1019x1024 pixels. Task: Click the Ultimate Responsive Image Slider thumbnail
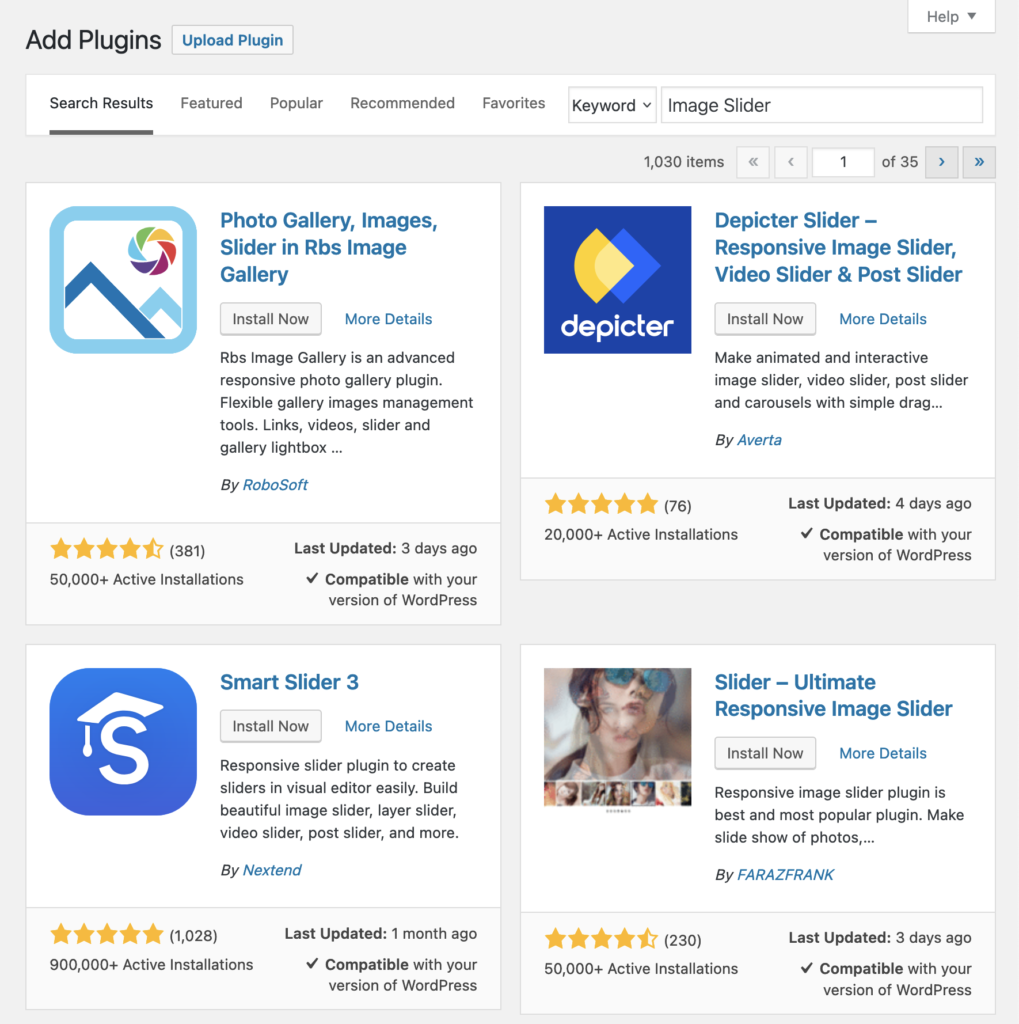click(617, 737)
